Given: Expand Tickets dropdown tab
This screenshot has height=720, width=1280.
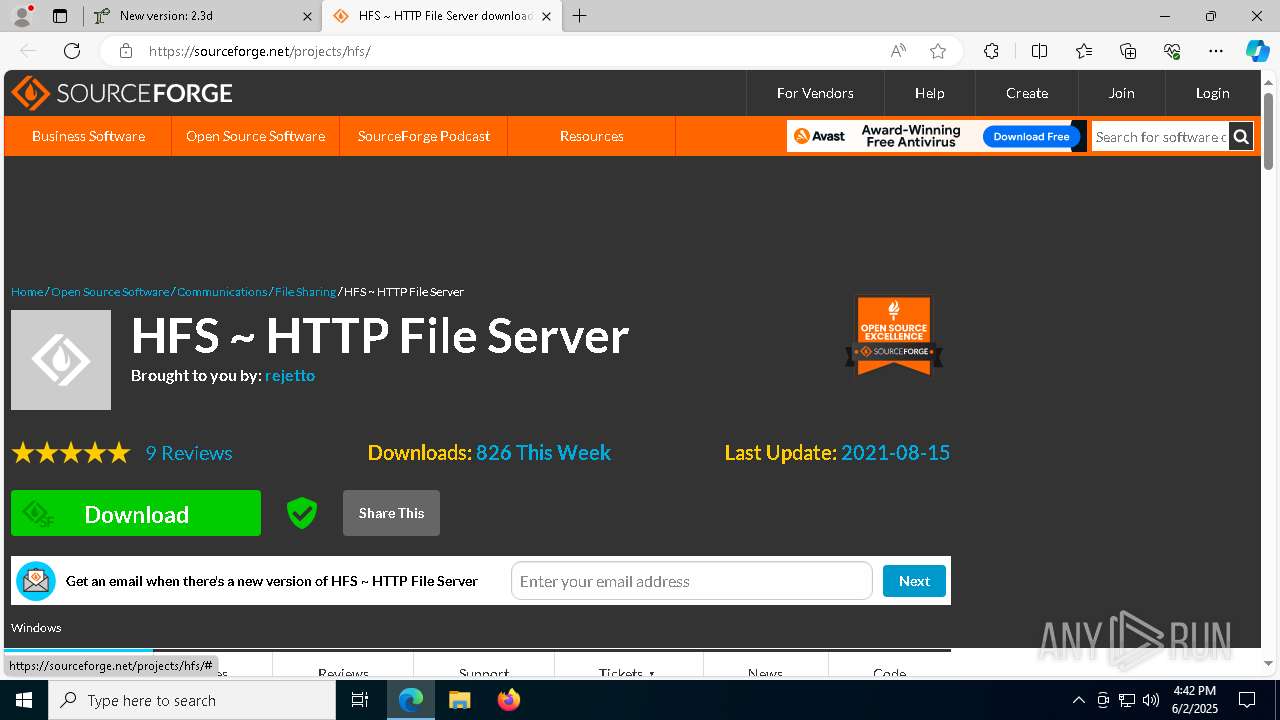Looking at the screenshot, I should coord(627,672).
